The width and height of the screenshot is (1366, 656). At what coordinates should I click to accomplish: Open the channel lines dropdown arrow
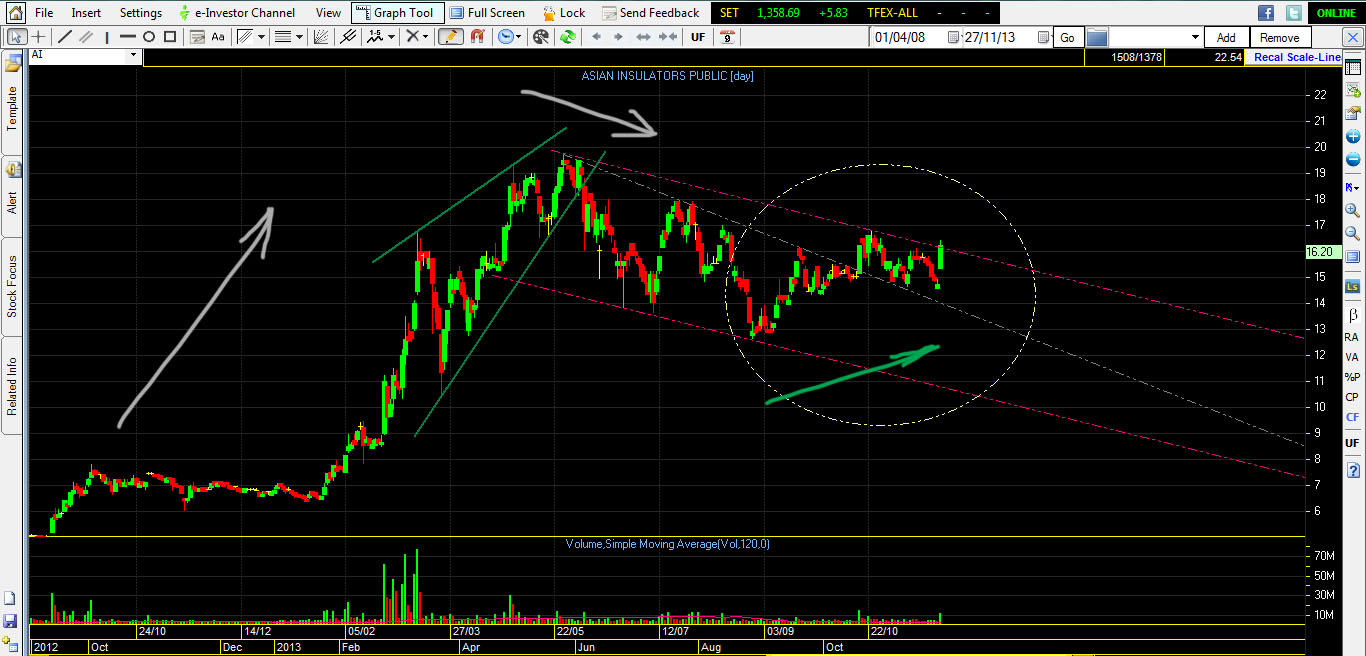(x=261, y=36)
